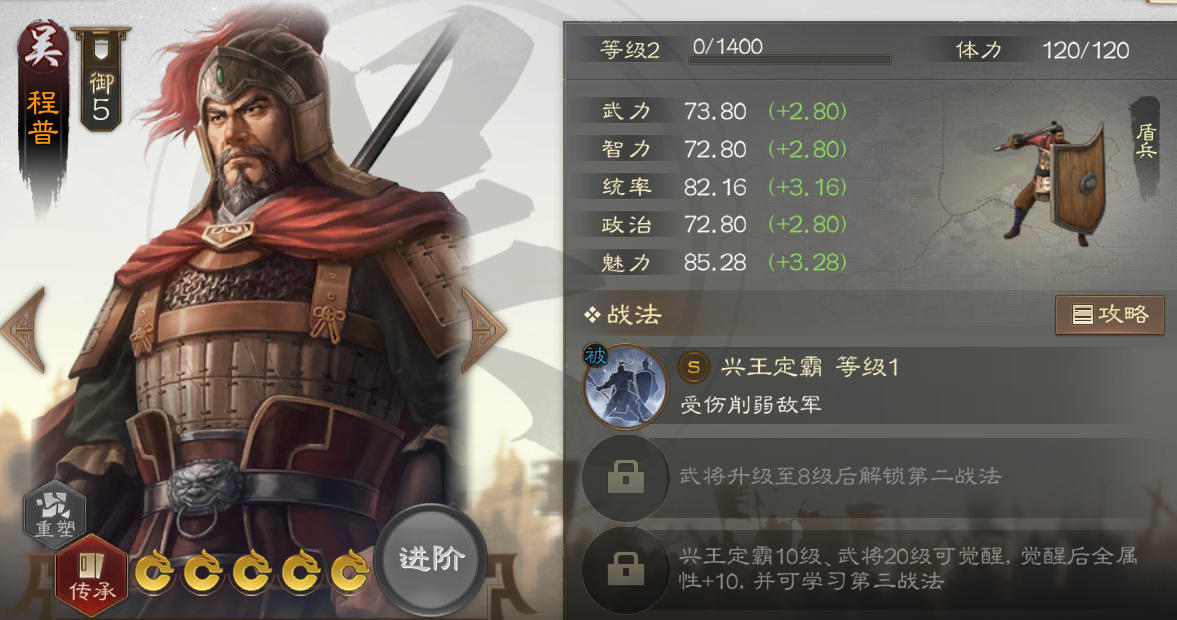Tap the 进阶 advance round button

click(x=431, y=560)
